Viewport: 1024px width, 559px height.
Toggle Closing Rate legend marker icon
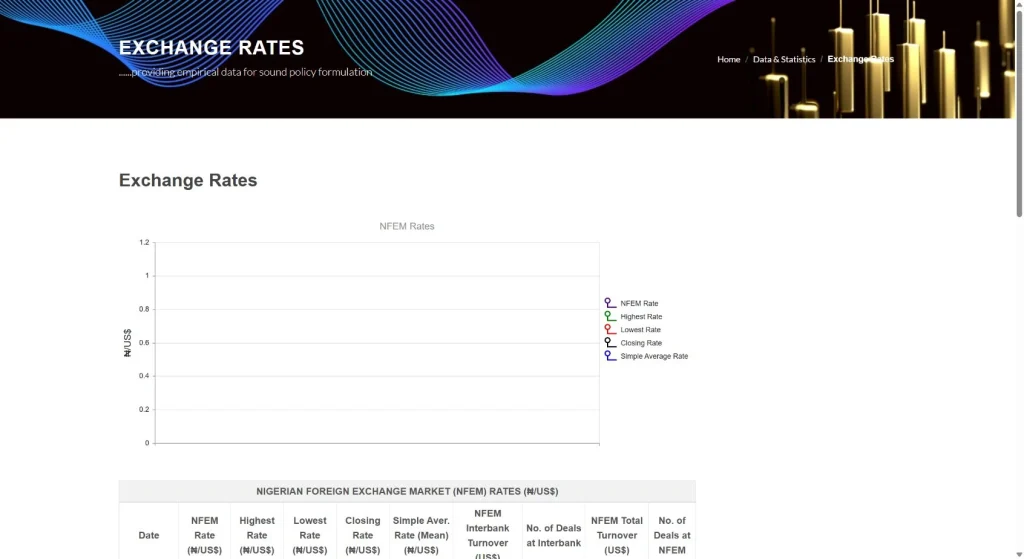pos(610,342)
